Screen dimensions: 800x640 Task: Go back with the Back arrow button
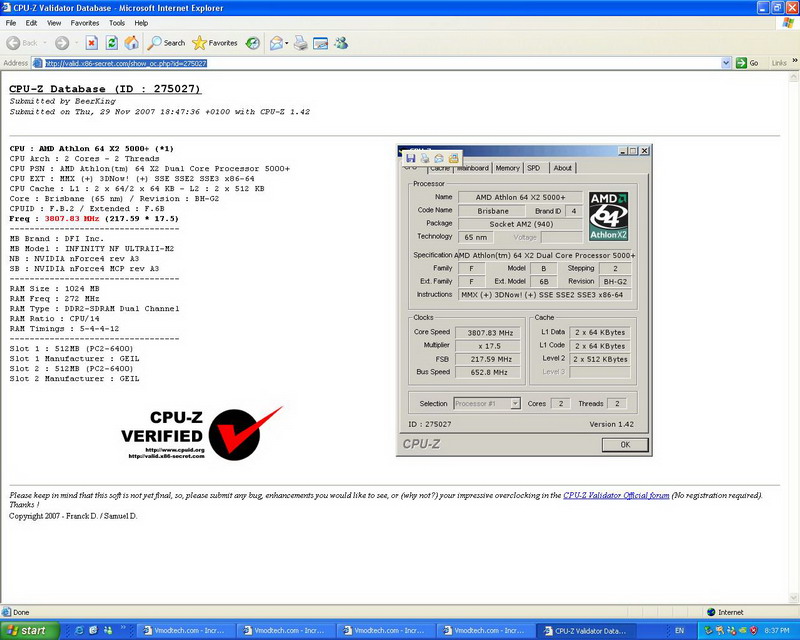tap(22, 43)
